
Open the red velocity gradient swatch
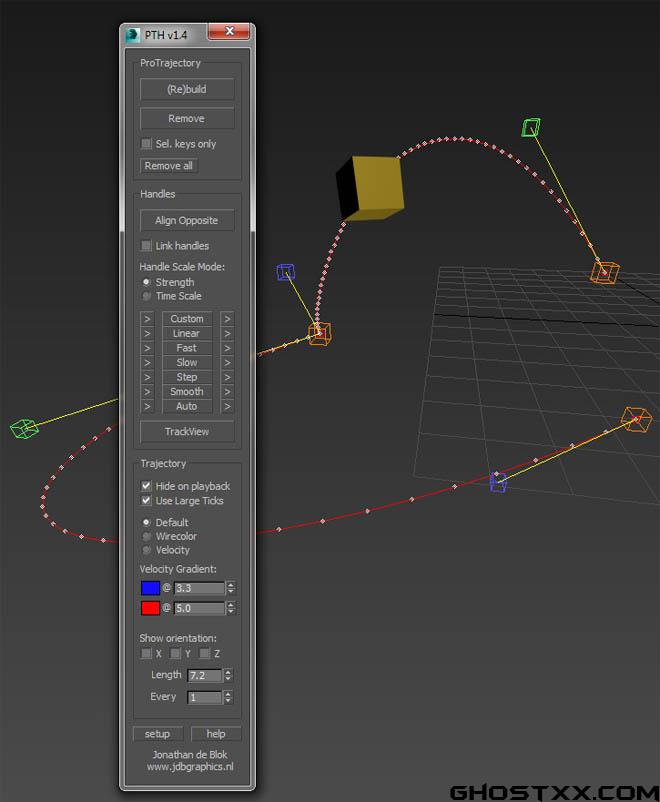click(150, 608)
